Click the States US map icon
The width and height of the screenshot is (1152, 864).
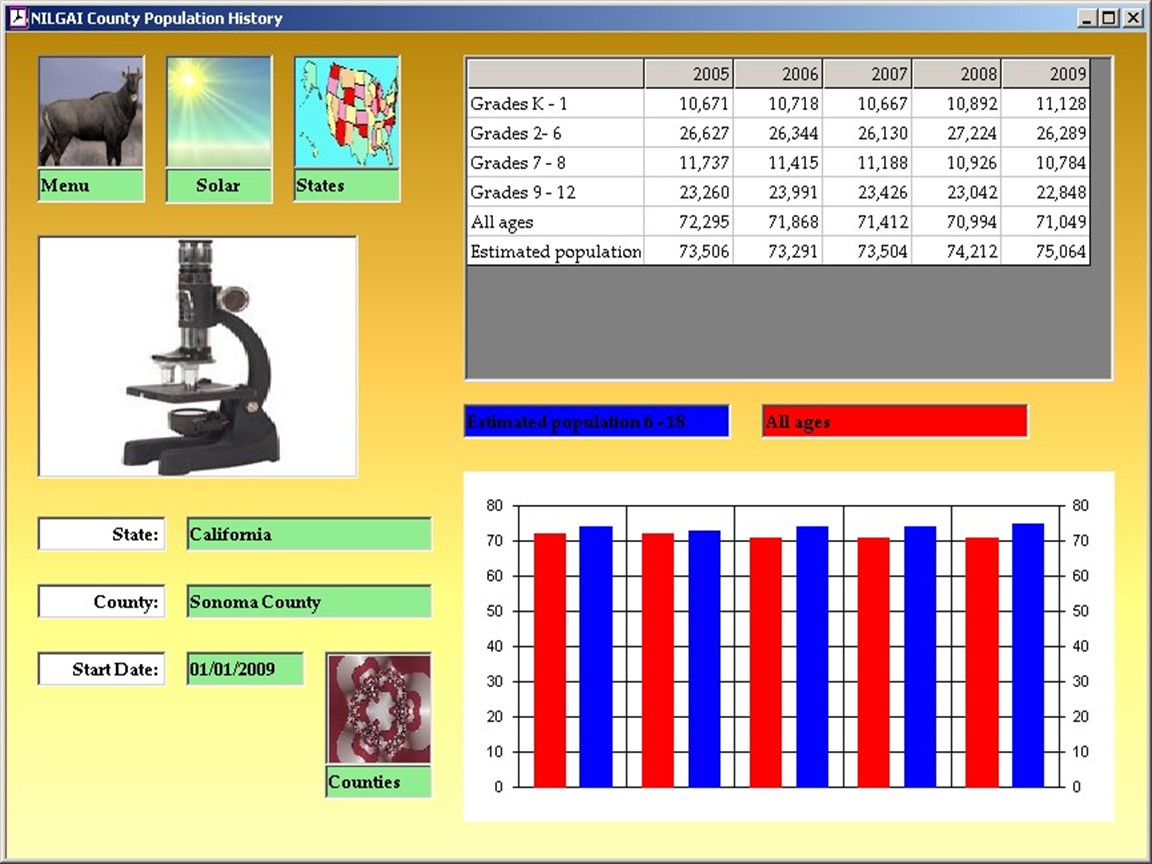click(346, 112)
